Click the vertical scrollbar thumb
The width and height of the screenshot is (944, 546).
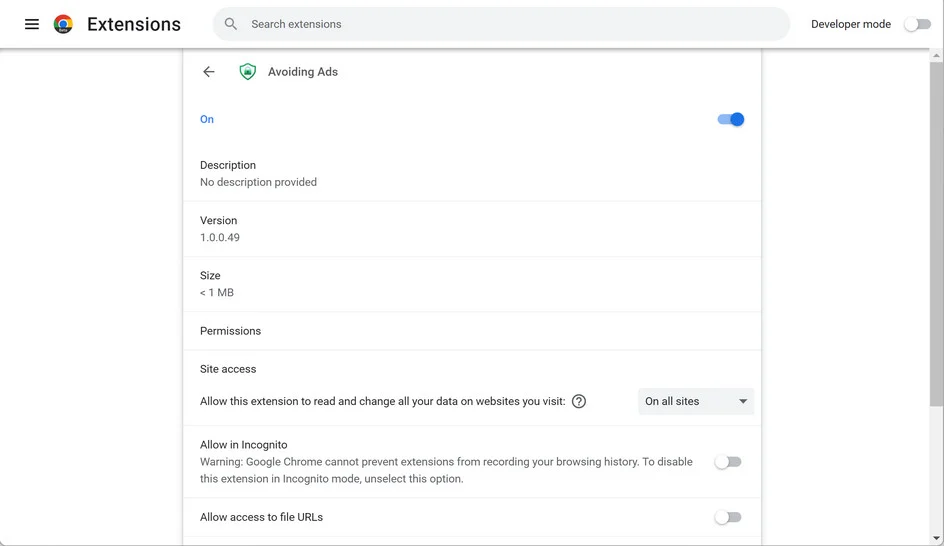click(936, 234)
